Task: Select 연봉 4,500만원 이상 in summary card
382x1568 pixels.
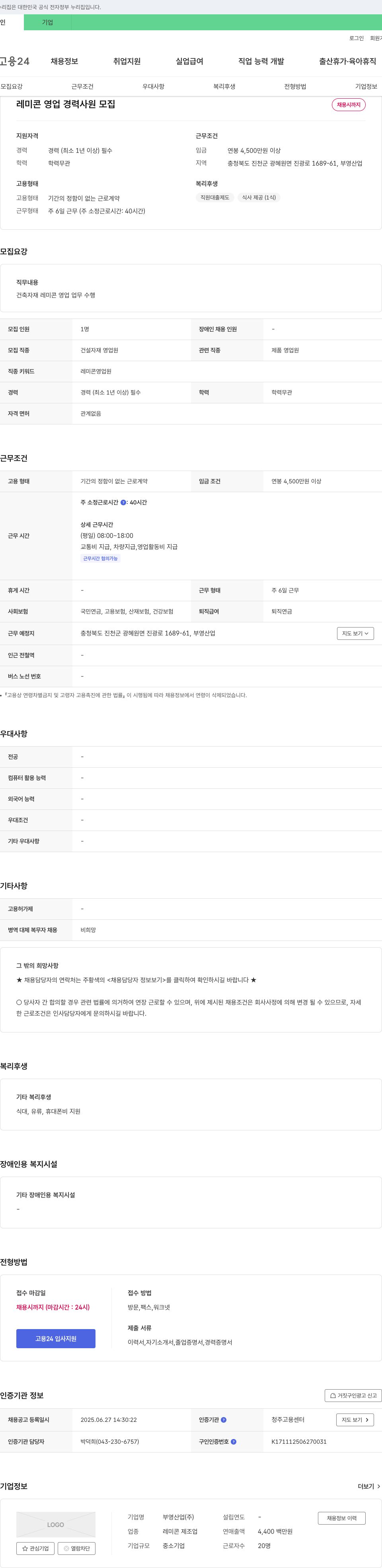Action: 253,151
